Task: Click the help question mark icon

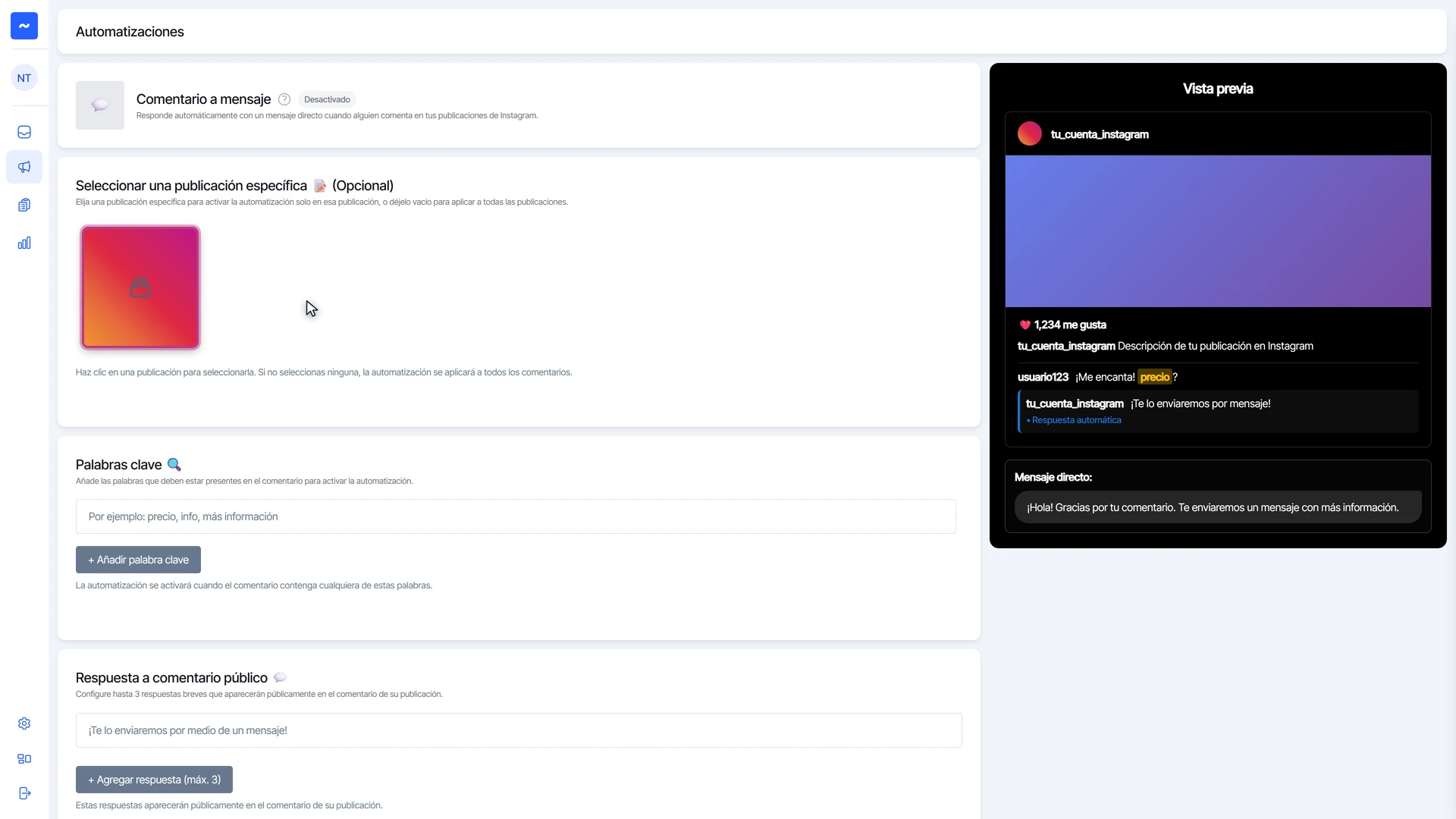Action: pos(284,99)
